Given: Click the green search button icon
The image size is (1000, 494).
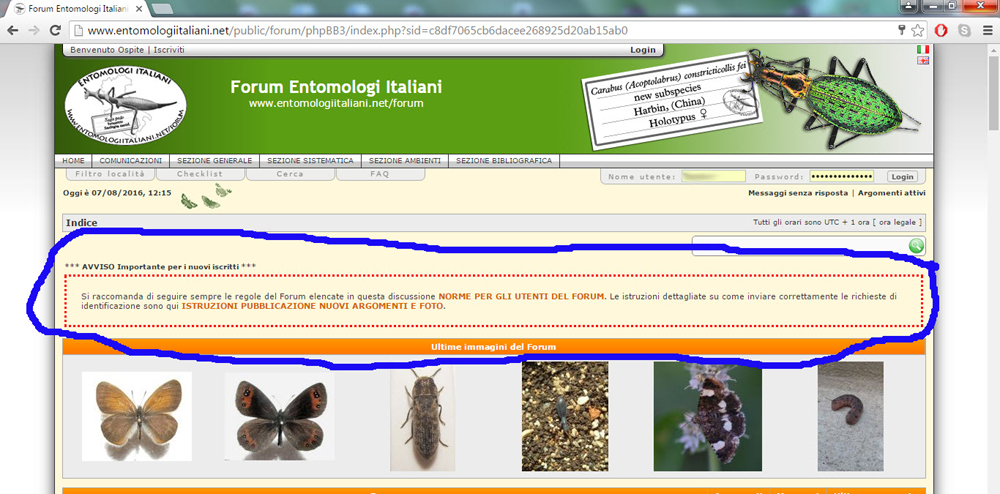Looking at the screenshot, I should pos(916,246).
